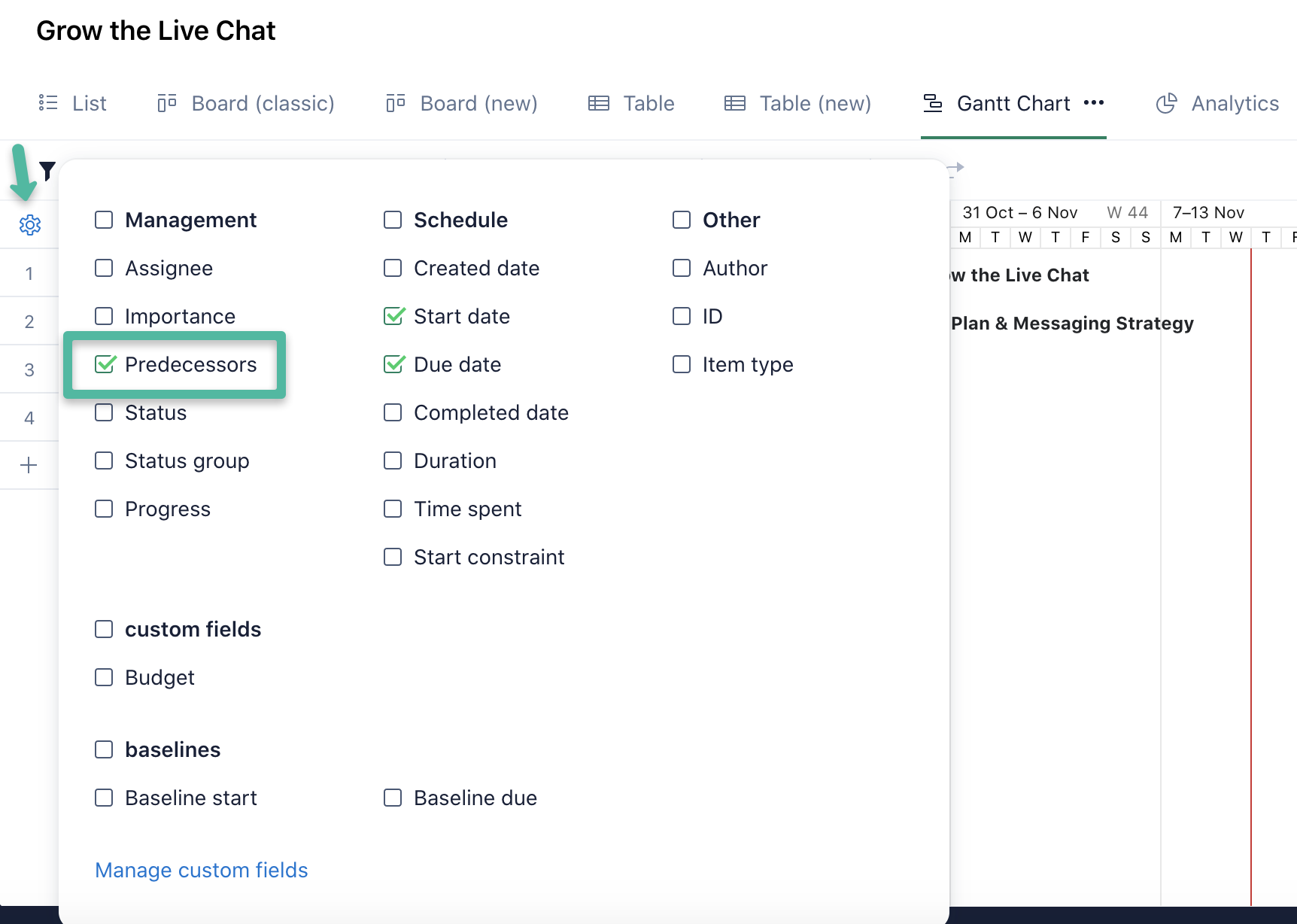Click the 31 Oct – 6 Nov week header
This screenshot has width=1297, height=924.
coord(1019,213)
